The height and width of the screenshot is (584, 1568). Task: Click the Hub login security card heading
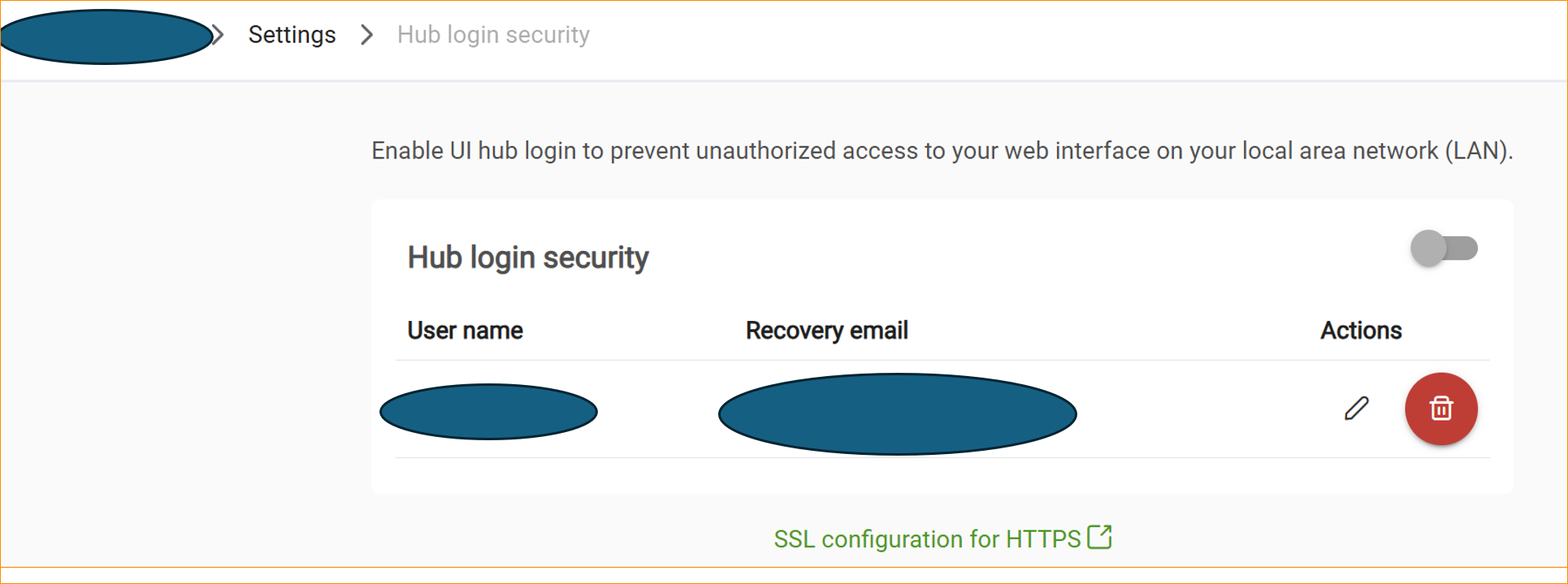point(527,257)
